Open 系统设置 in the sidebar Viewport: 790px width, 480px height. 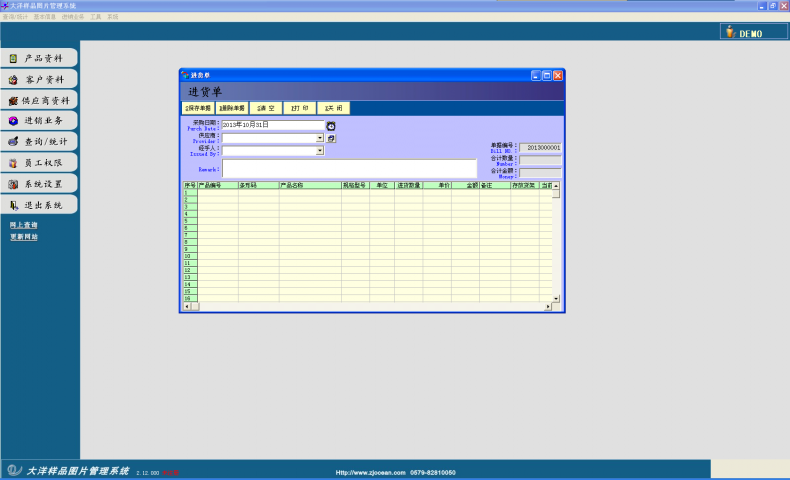click(38, 184)
